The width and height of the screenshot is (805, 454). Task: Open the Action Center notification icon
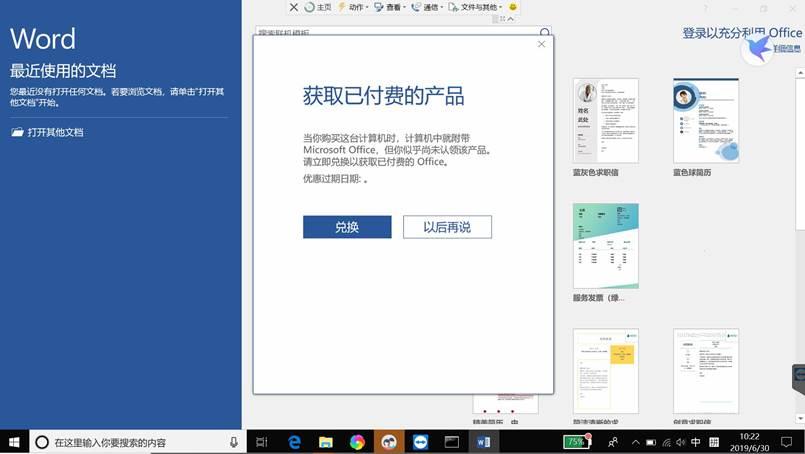coord(787,442)
